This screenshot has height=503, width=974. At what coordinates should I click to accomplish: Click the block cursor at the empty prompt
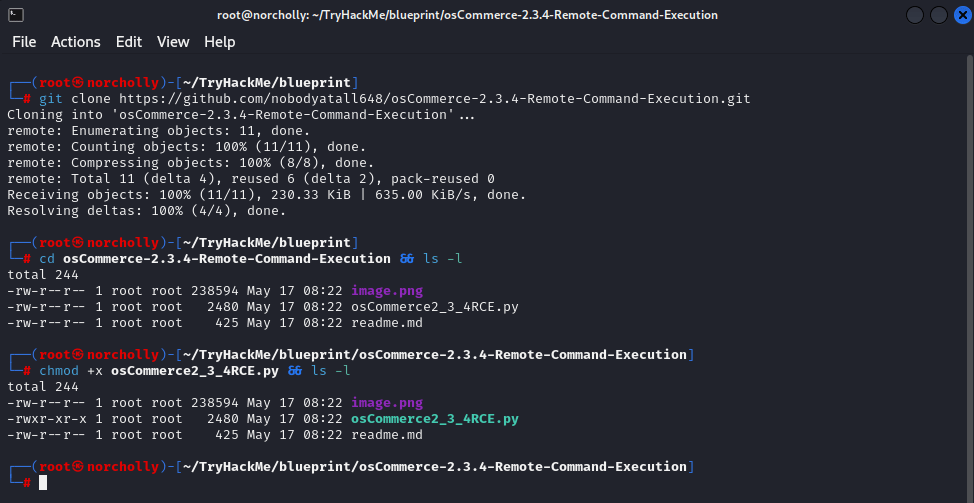pyautogui.click(x=42, y=483)
